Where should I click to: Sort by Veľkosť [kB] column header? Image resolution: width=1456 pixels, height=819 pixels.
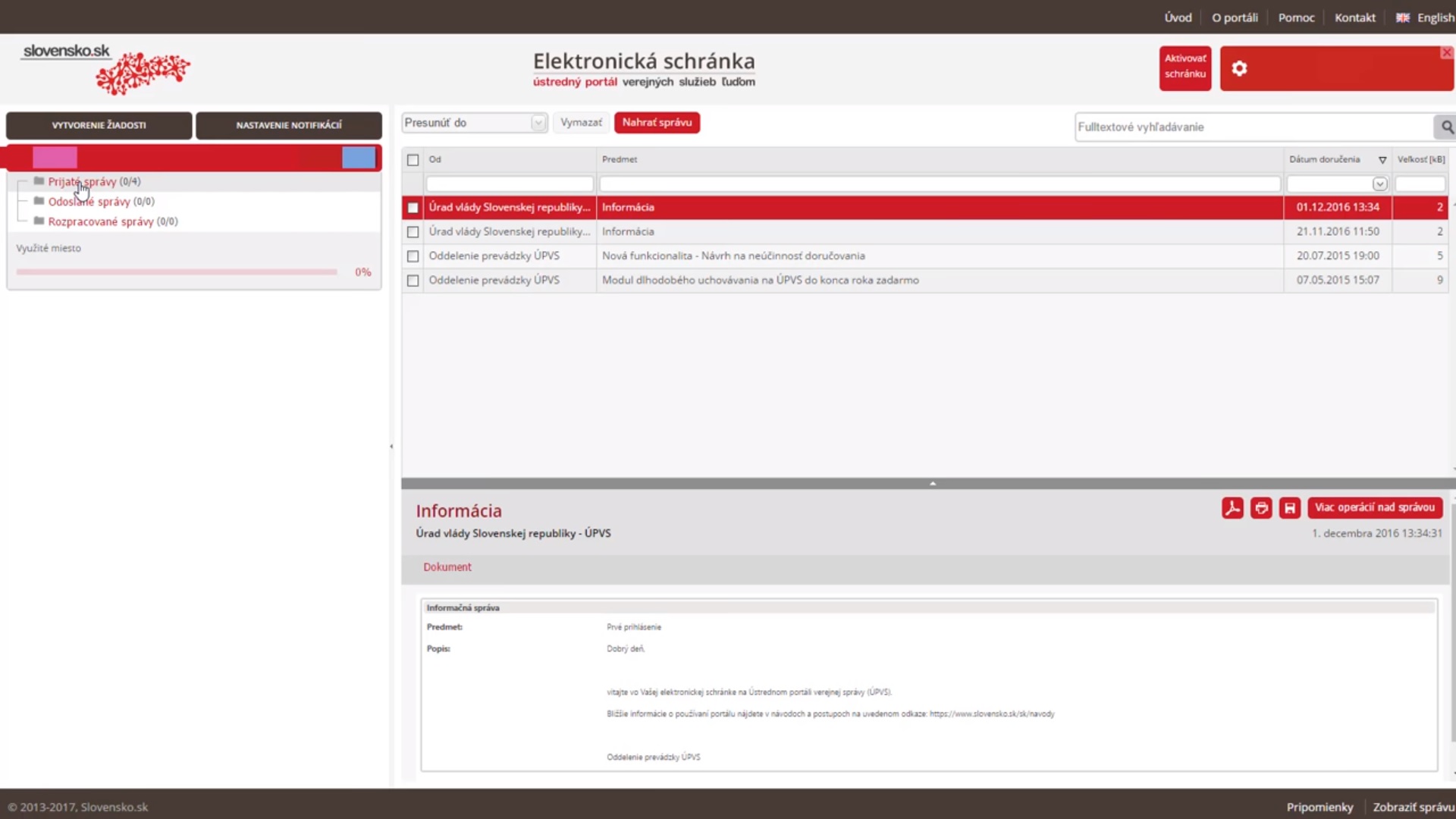[1421, 160]
